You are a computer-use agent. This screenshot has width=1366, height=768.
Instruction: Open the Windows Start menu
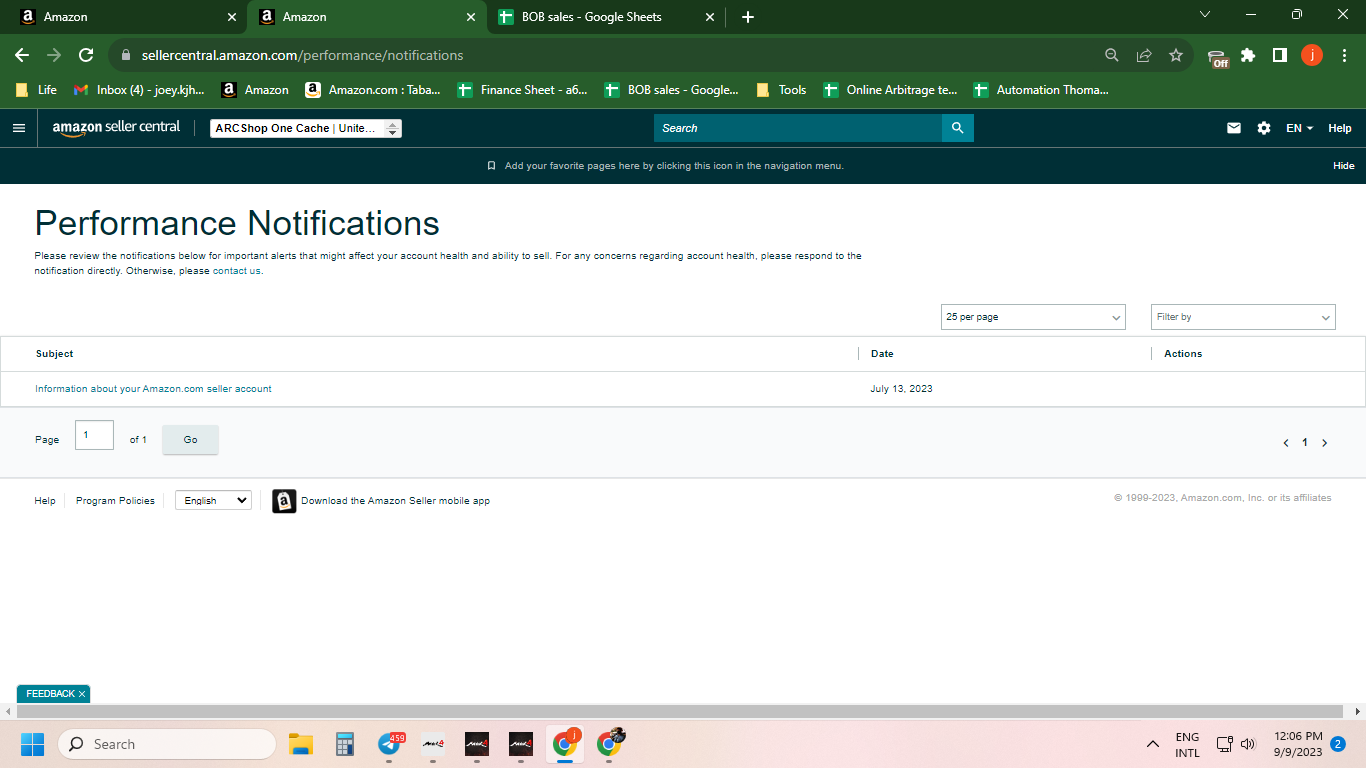coord(32,744)
